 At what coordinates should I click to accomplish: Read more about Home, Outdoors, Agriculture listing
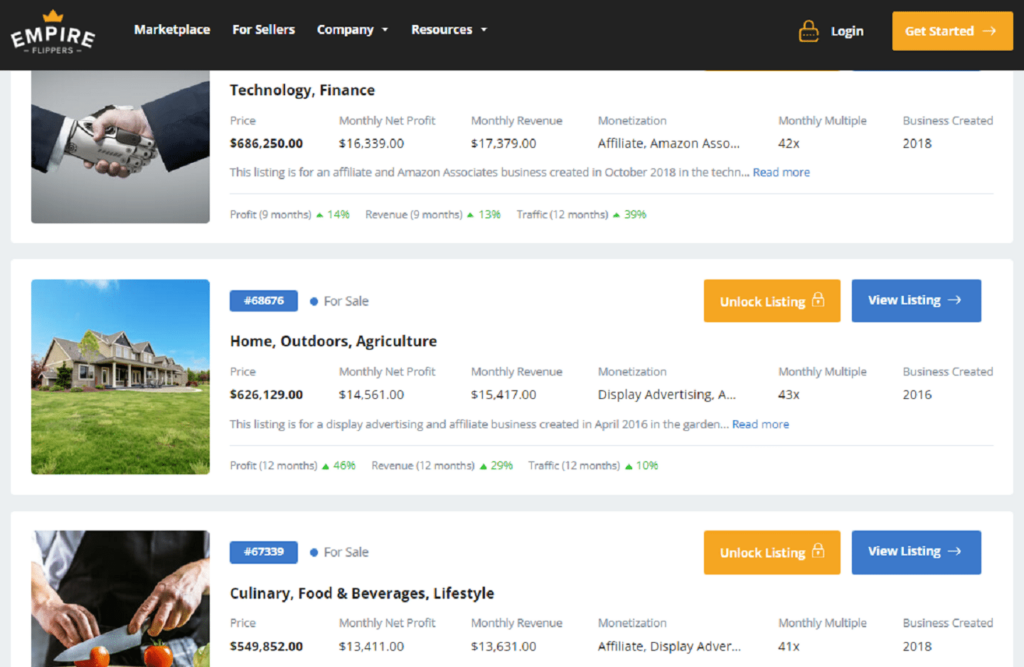pyautogui.click(x=760, y=424)
